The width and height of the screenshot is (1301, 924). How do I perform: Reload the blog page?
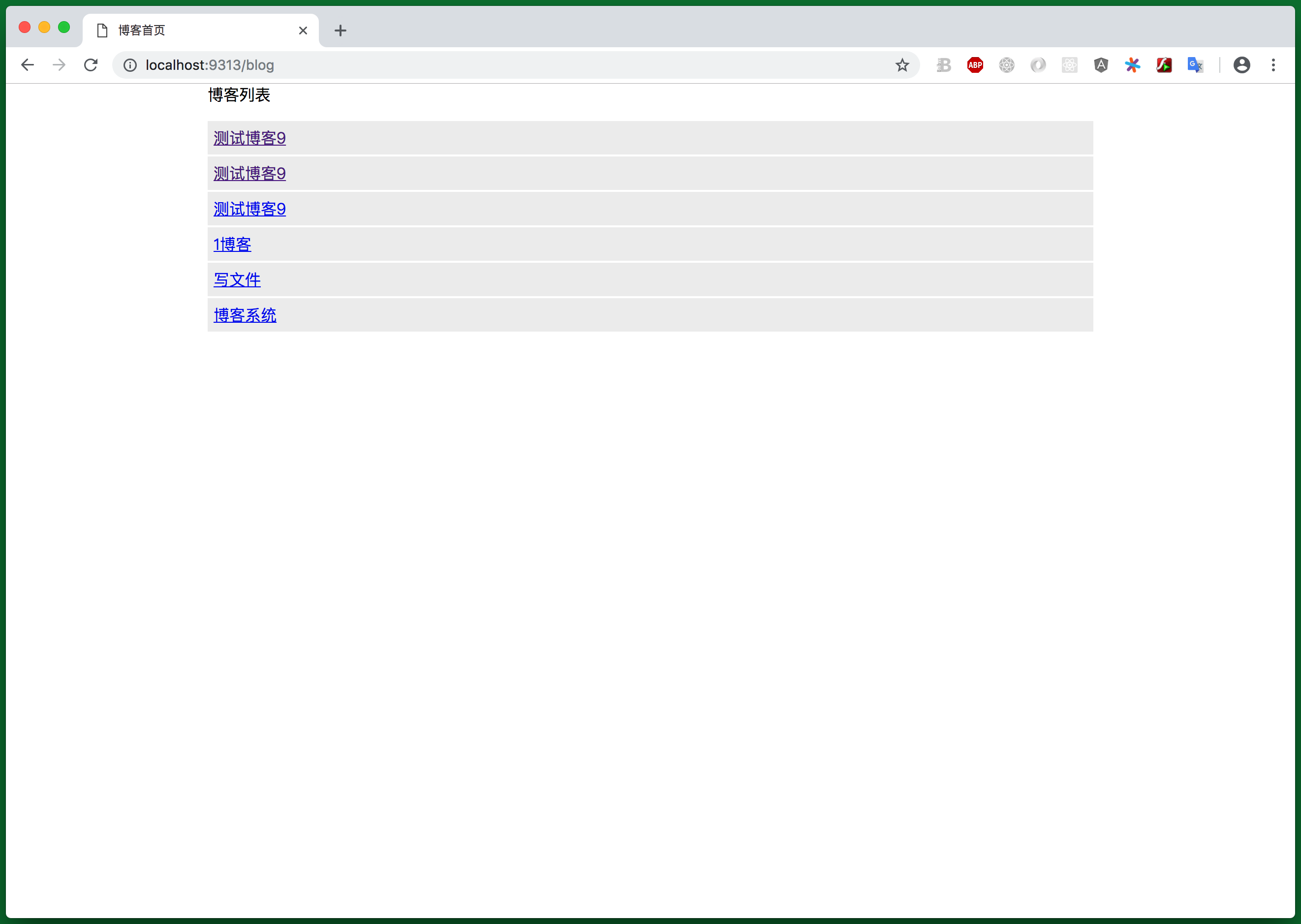pos(91,65)
